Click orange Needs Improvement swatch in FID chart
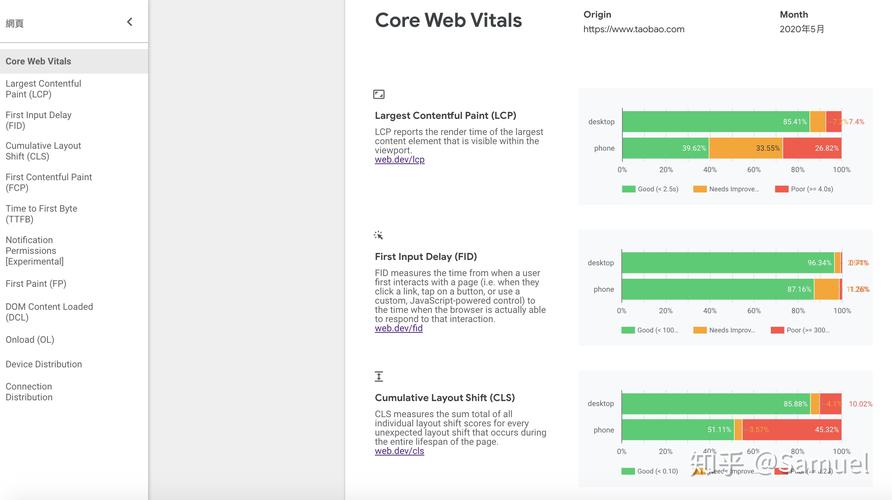 [x=700, y=330]
